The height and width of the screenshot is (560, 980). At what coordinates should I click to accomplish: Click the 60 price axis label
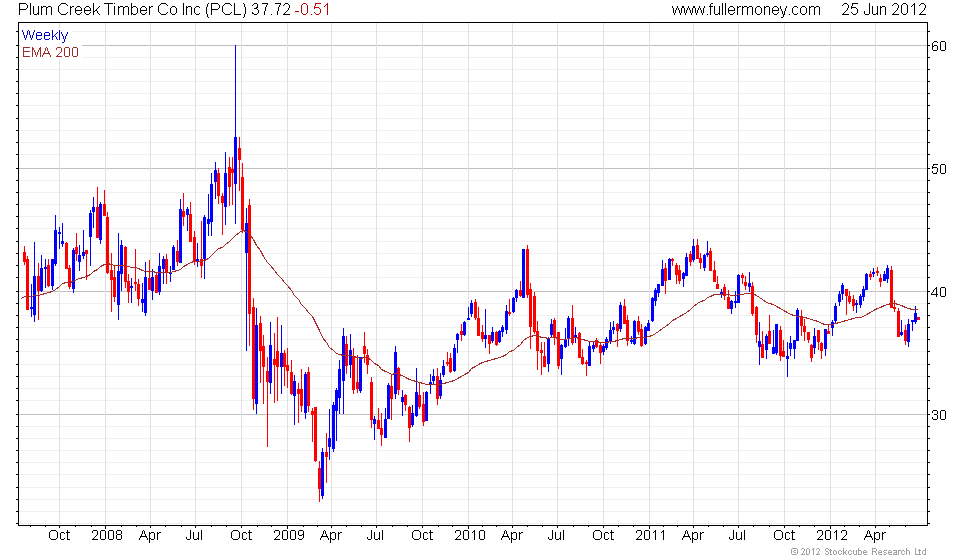point(939,46)
